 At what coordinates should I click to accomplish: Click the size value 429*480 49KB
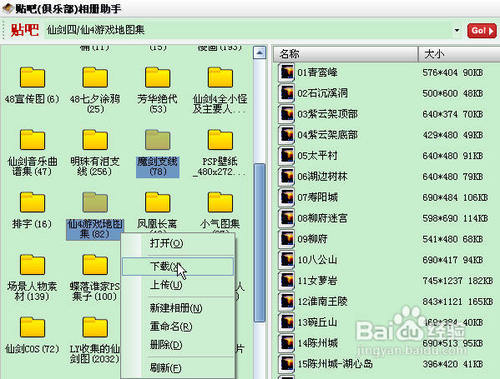453,135
